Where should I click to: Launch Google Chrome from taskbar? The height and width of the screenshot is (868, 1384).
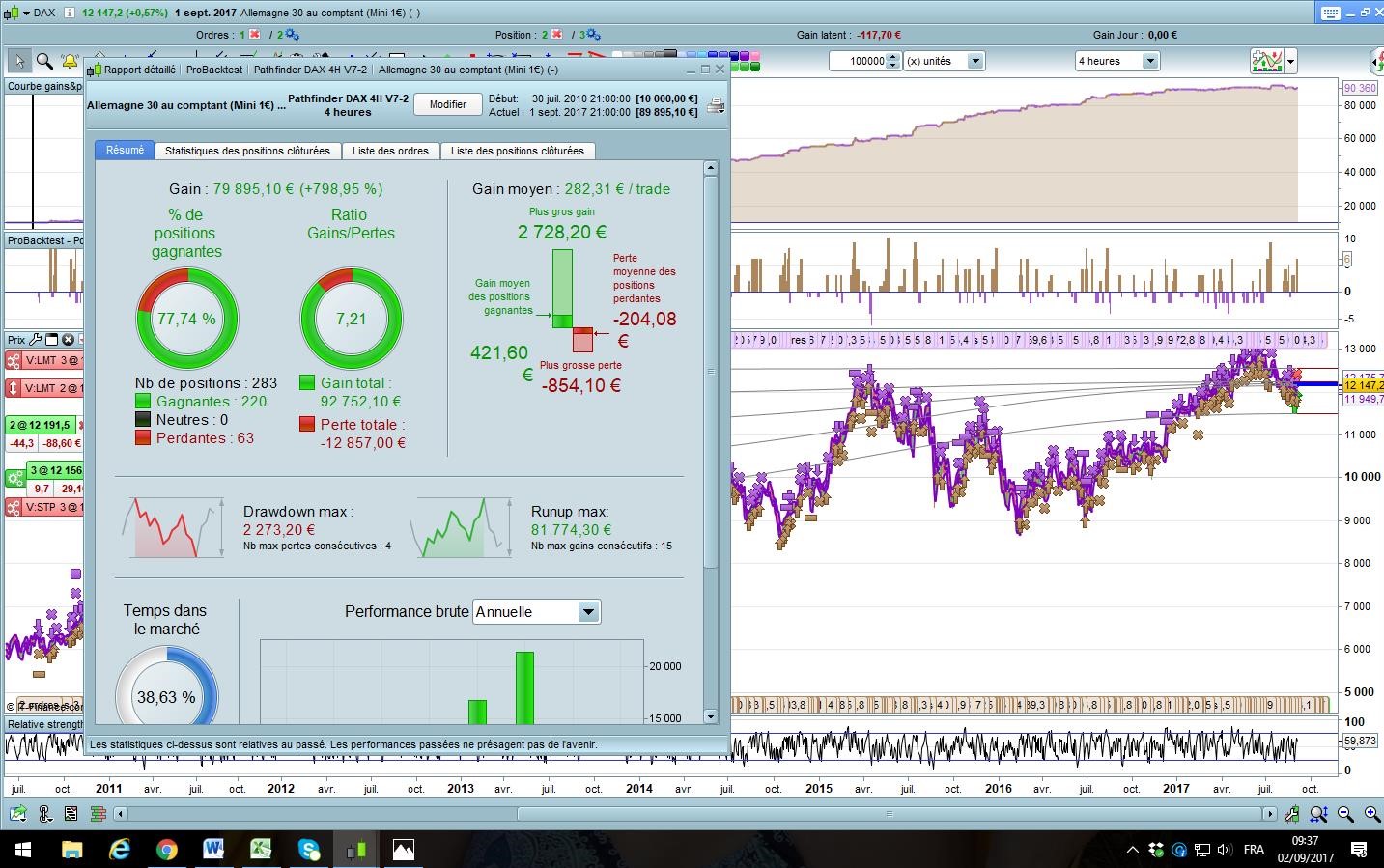click(x=166, y=850)
